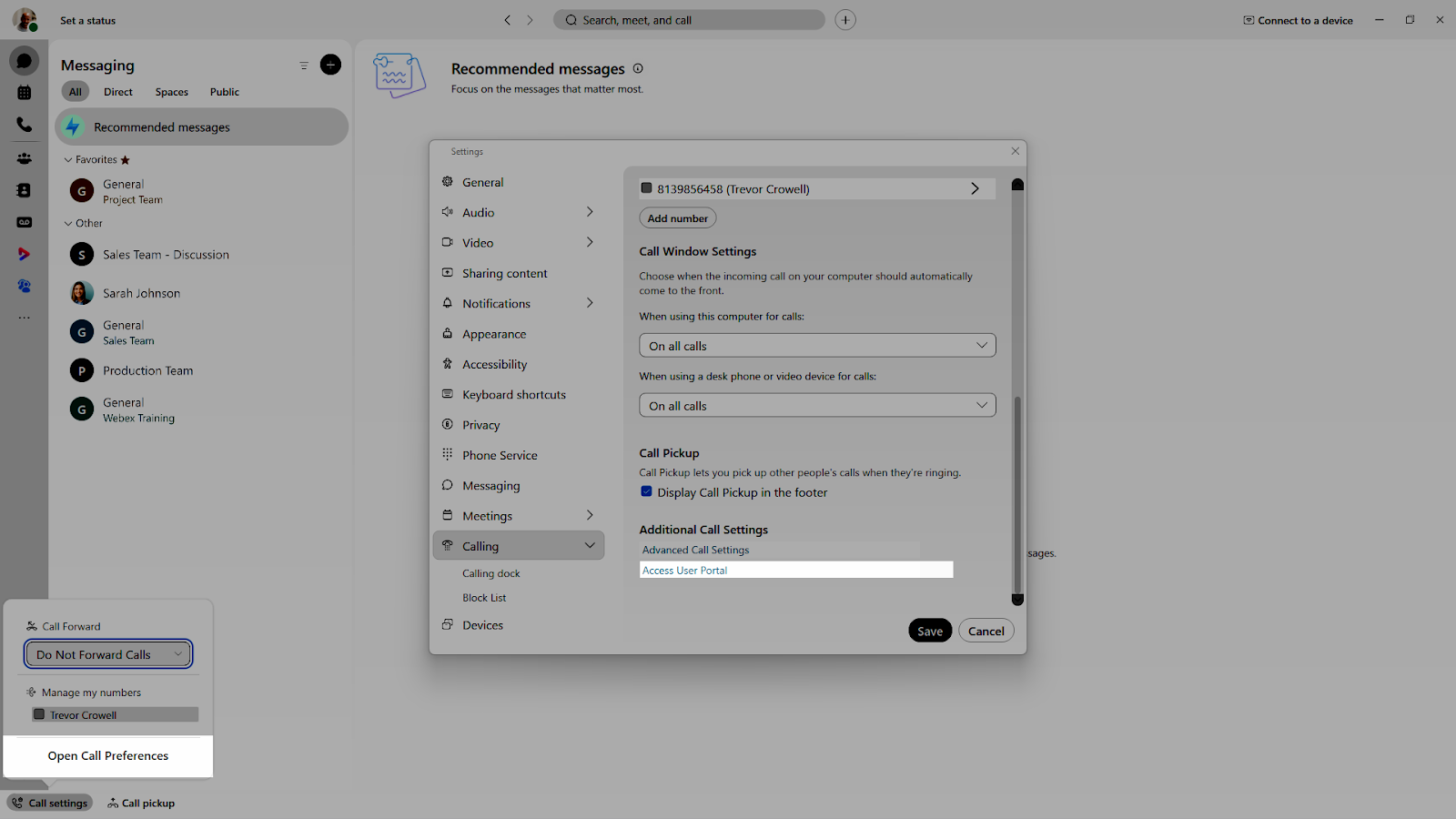Switch to the Public messaging tab
1456x819 pixels.
click(x=225, y=92)
